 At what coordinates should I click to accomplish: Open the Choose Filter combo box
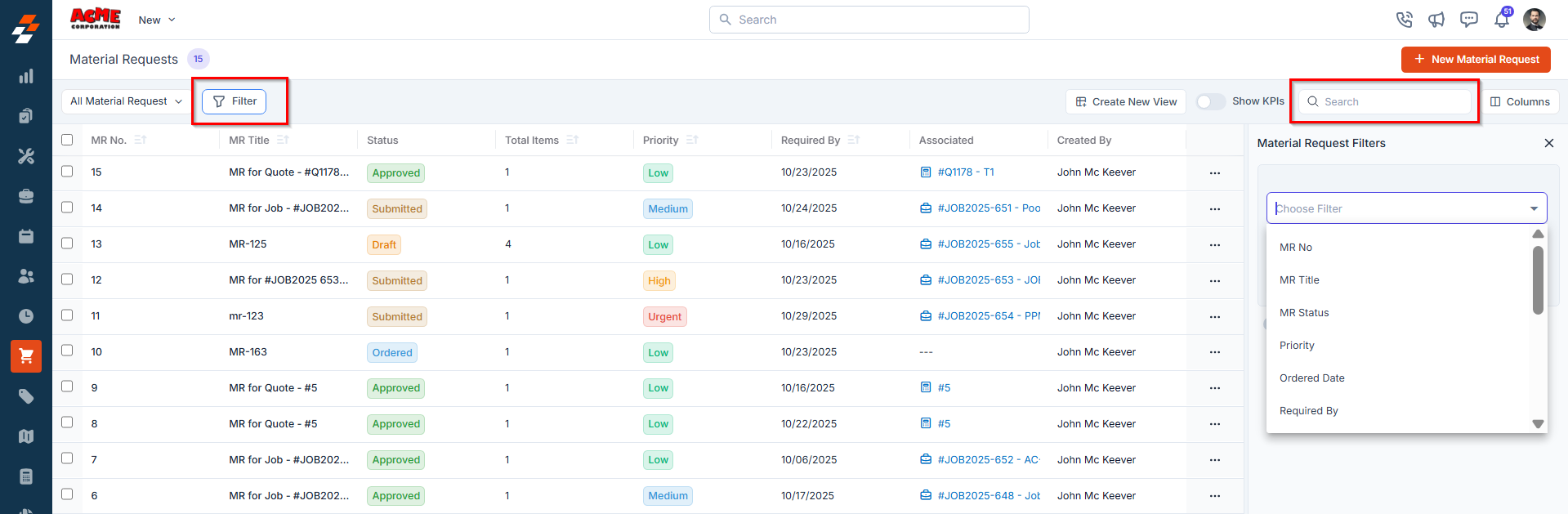1406,208
